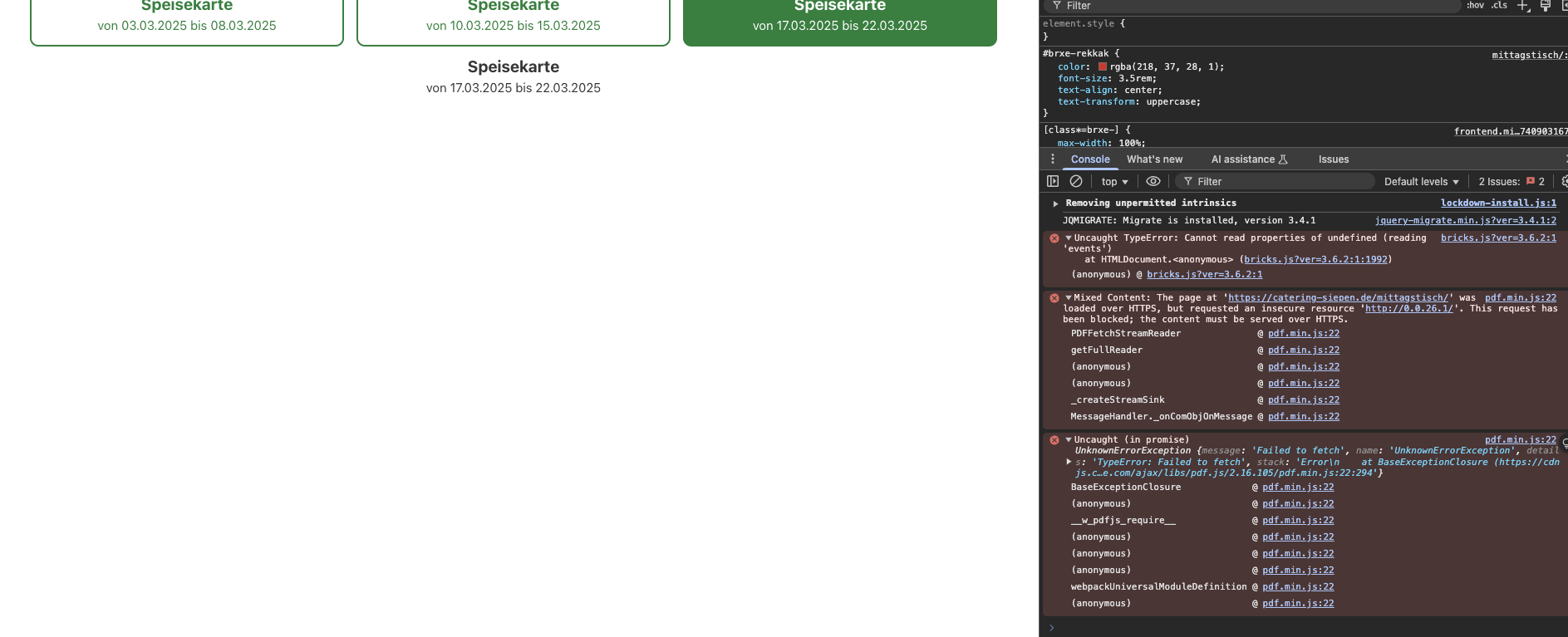The height and width of the screenshot is (637, 1568).
Task: Click the font-size: 3.5rem value
Action: [1134, 78]
